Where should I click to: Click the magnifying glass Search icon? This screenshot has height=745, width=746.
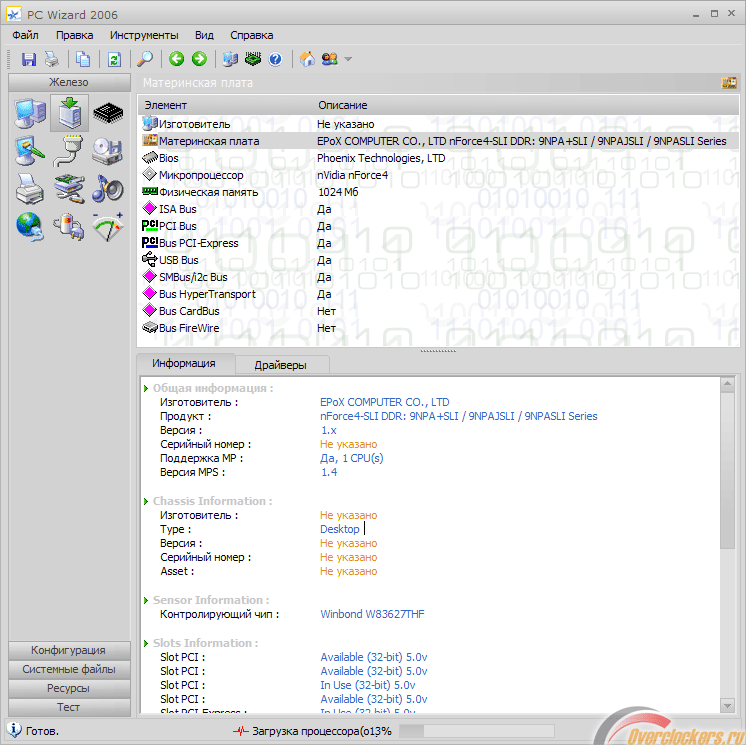145,59
